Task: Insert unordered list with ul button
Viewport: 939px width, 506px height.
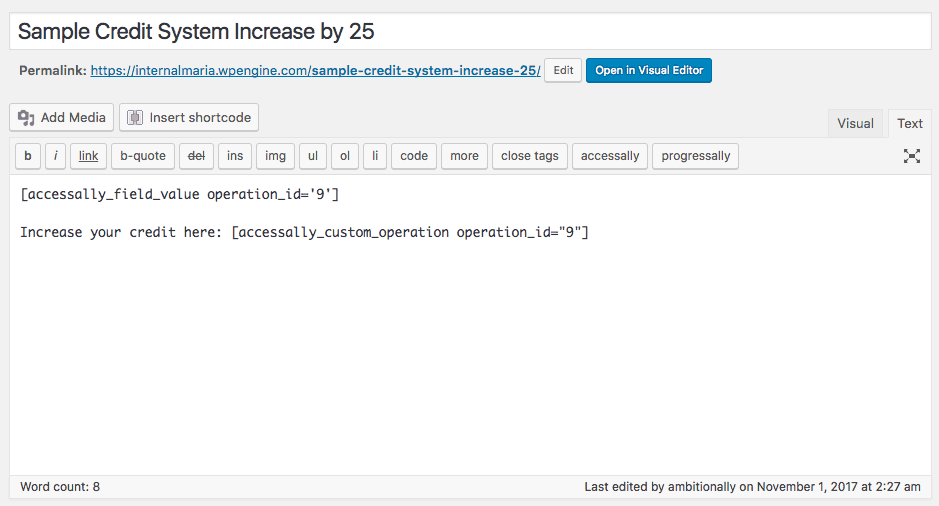Action: (x=312, y=156)
